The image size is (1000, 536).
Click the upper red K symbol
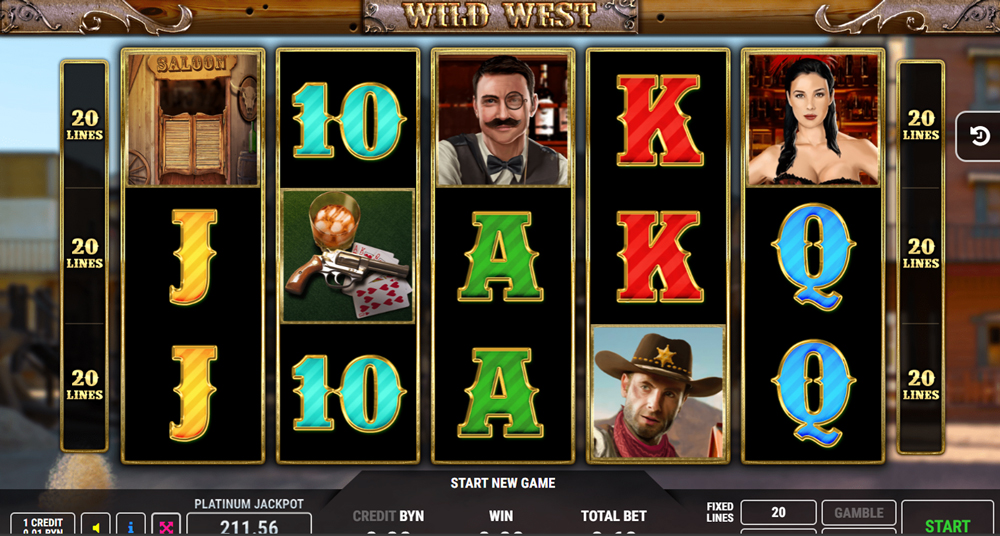pyautogui.click(x=659, y=121)
